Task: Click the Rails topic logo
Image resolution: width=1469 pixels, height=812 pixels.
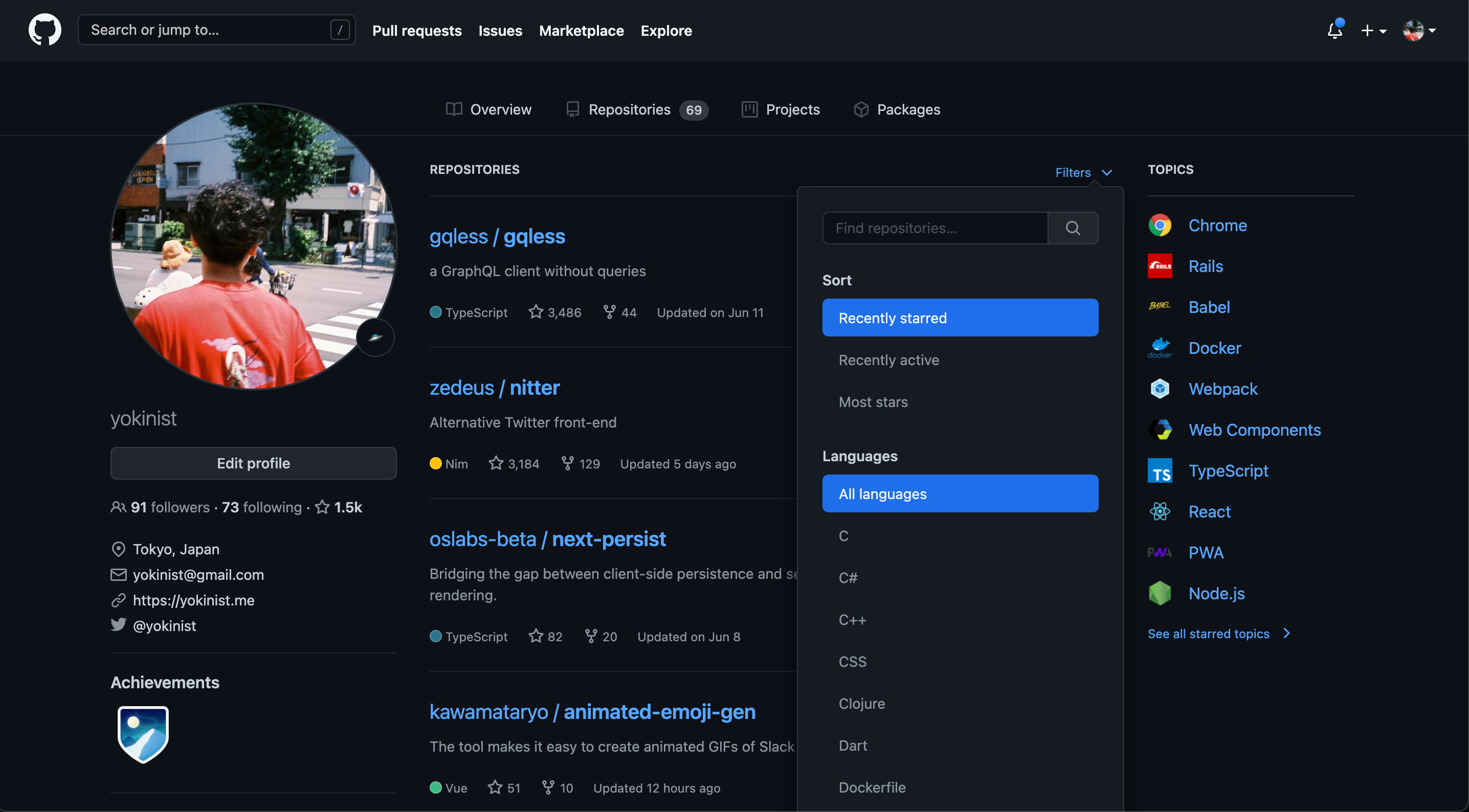Action: point(1160,266)
